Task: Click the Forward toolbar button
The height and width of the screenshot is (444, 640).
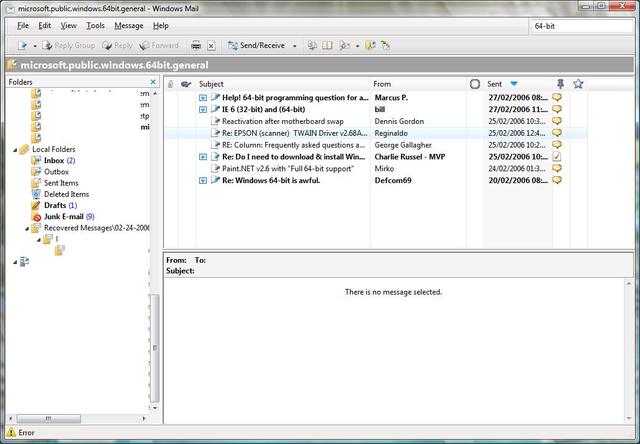Action: click(159, 46)
